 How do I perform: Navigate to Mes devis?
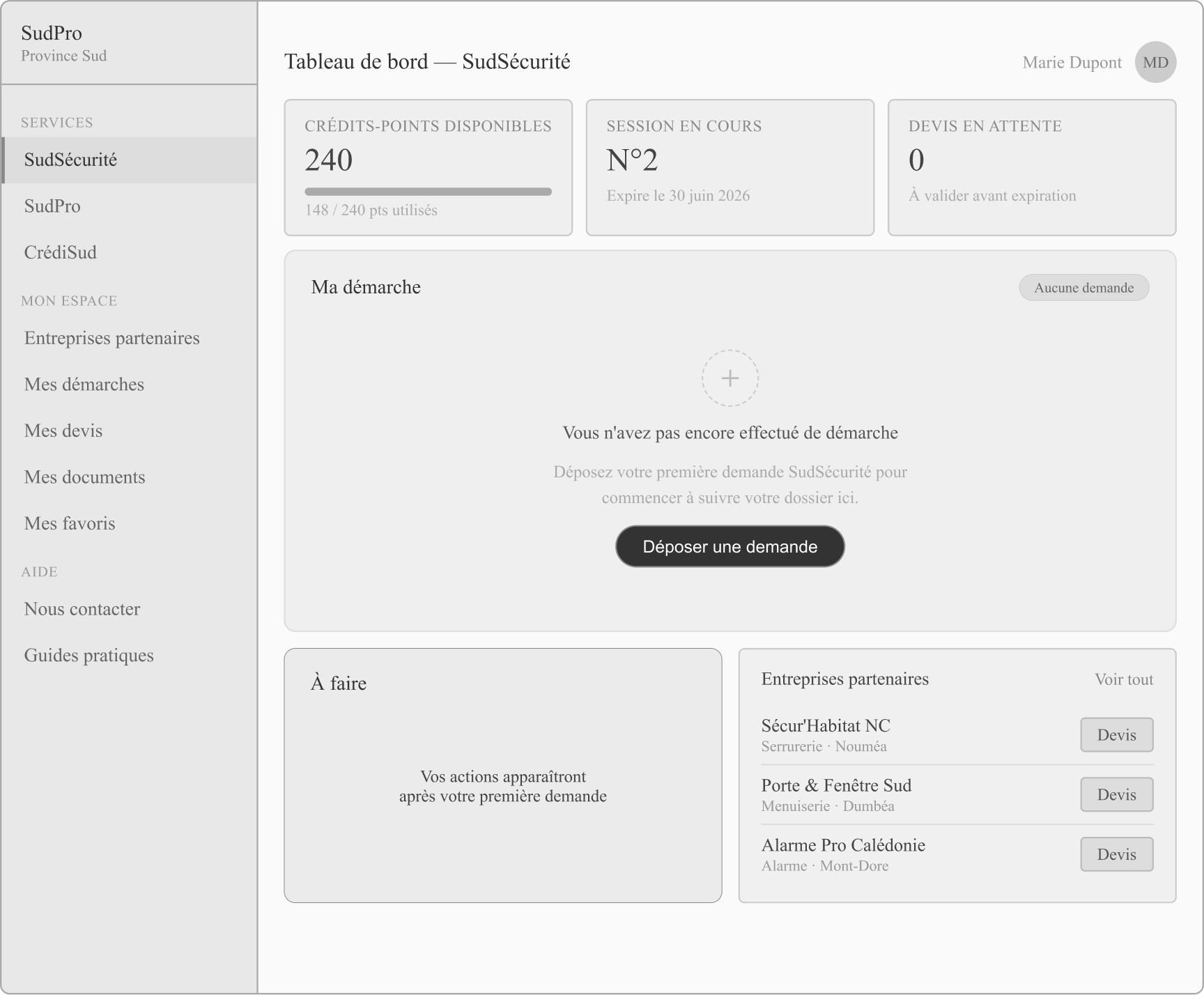(130, 431)
